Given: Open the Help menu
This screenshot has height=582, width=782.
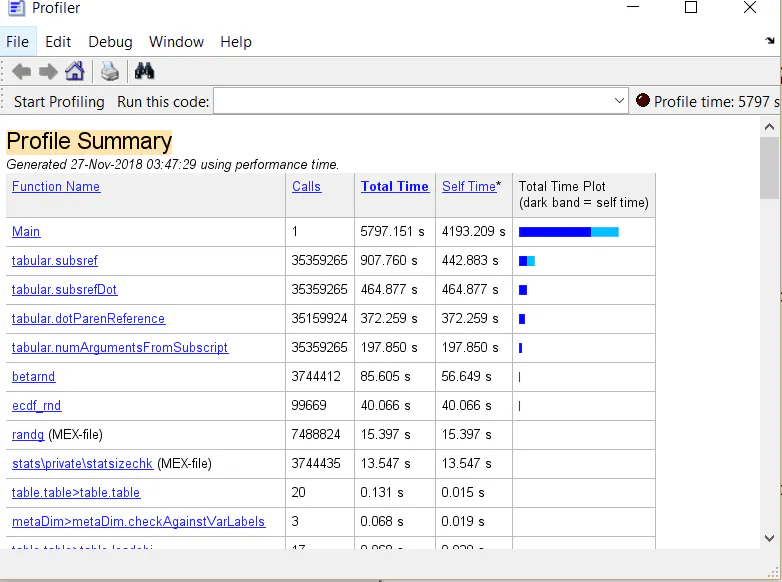Looking at the screenshot, I should click(x=236, y=42).
